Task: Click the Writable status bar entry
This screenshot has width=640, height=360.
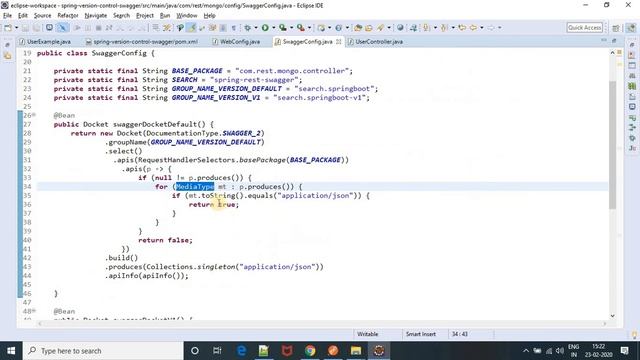Action: click(x=368, y=334)
